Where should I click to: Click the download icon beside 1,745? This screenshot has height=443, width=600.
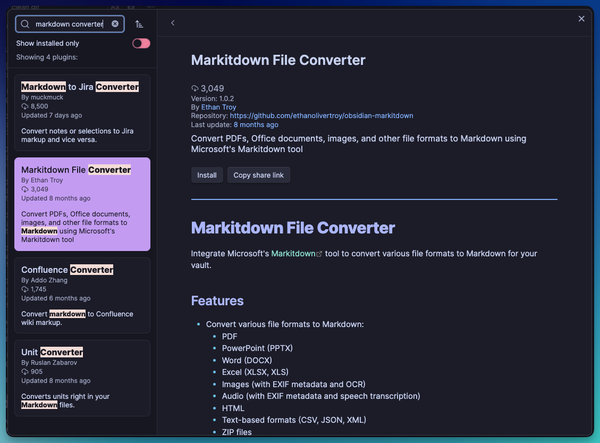[x=25, y=289]
